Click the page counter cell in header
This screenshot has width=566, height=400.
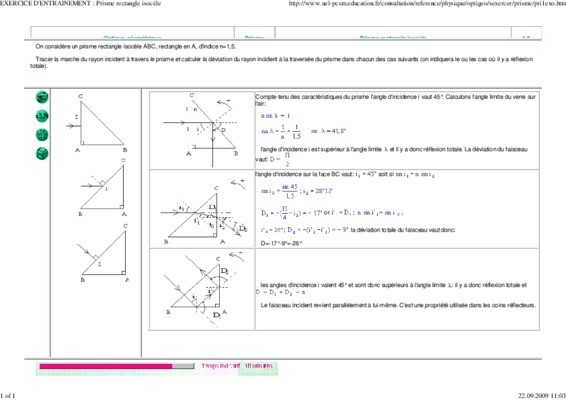coord(526,37)
